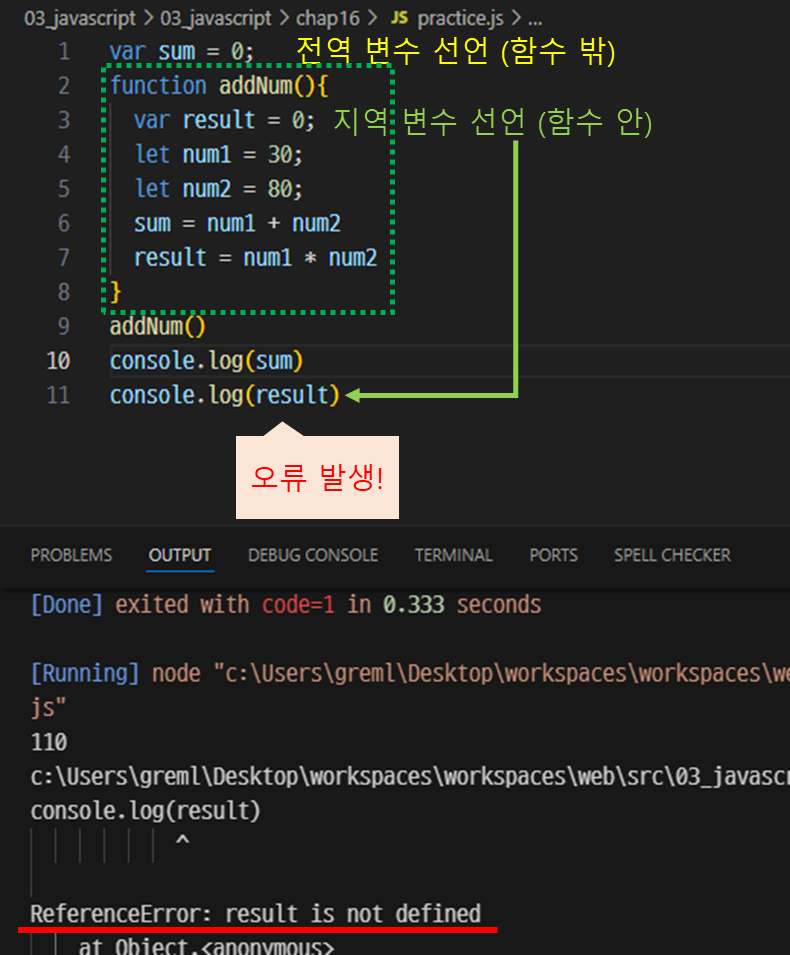790x955 pixels.
Task: Click the c:\Users\greml file path link in output
Action: coord(410,777)
